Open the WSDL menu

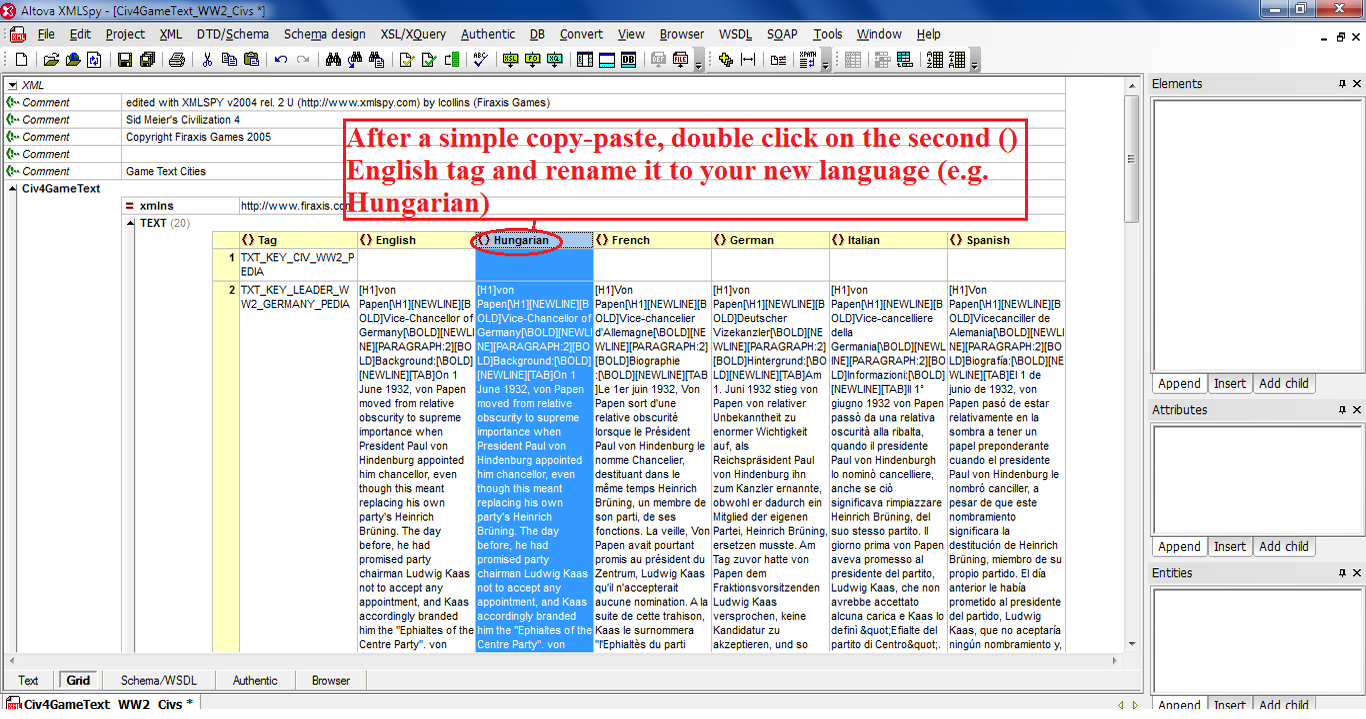click(x=735, y=34)
